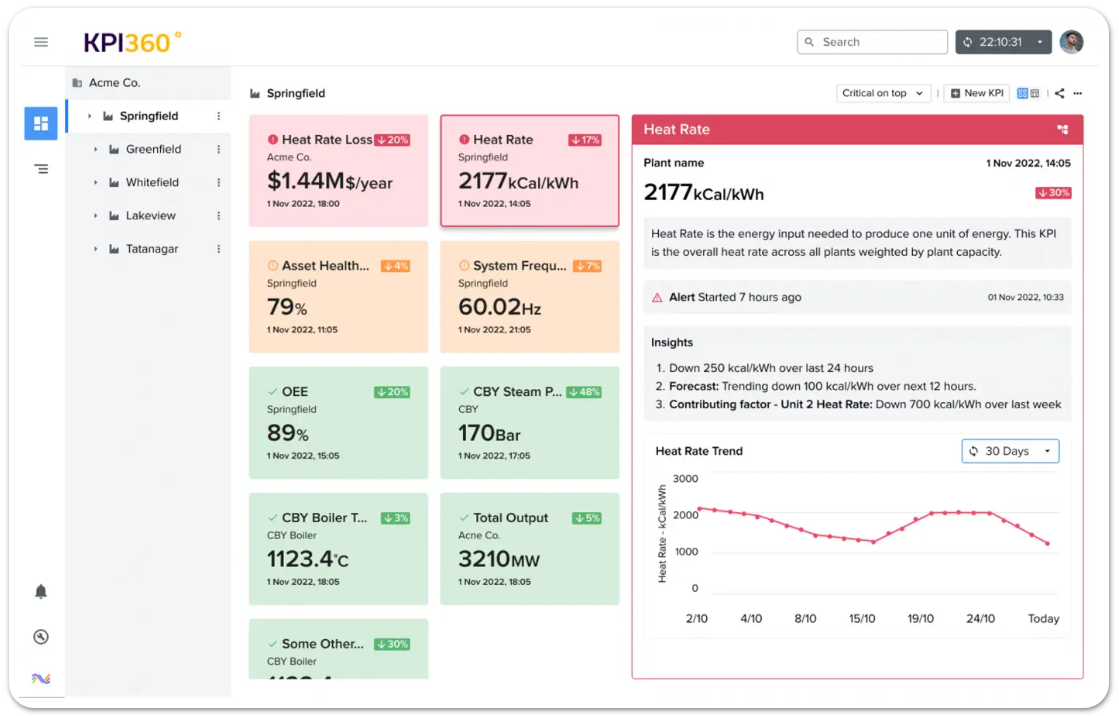Click the colorful wave icon at sidebar bottom
The width and height of the screenshot is (1119, 716).
[x=40, y=678]
